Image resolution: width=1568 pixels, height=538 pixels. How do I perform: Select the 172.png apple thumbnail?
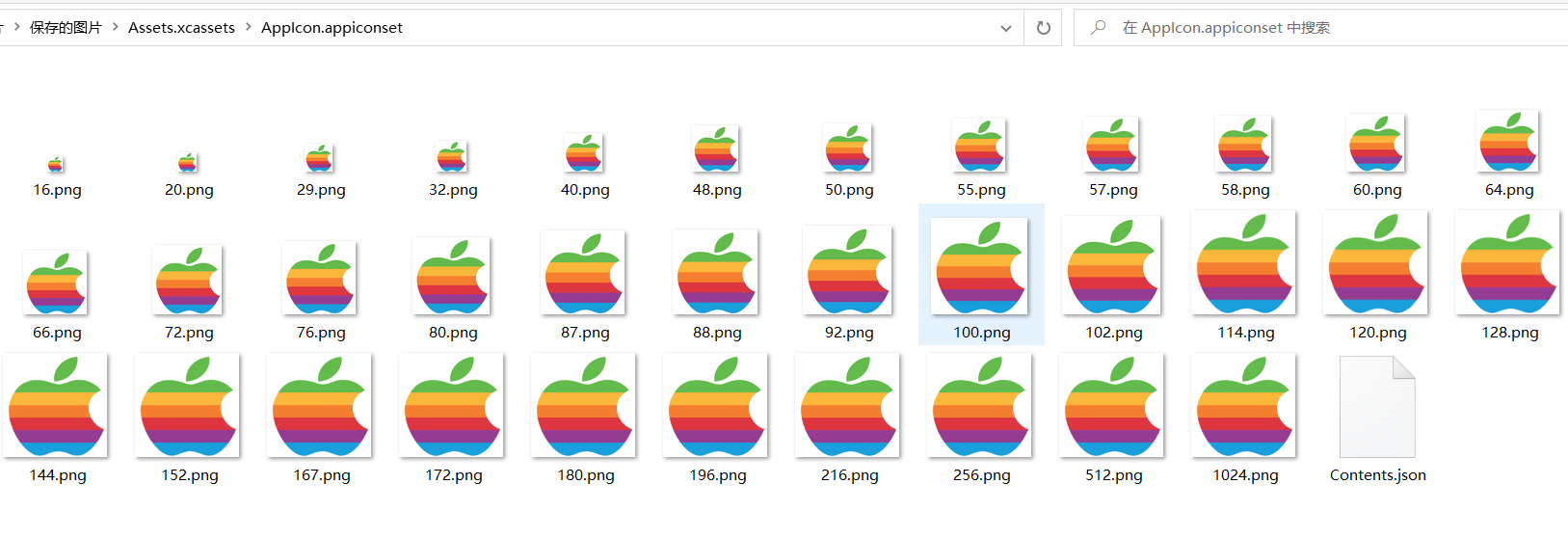click(x=452, y=405)
